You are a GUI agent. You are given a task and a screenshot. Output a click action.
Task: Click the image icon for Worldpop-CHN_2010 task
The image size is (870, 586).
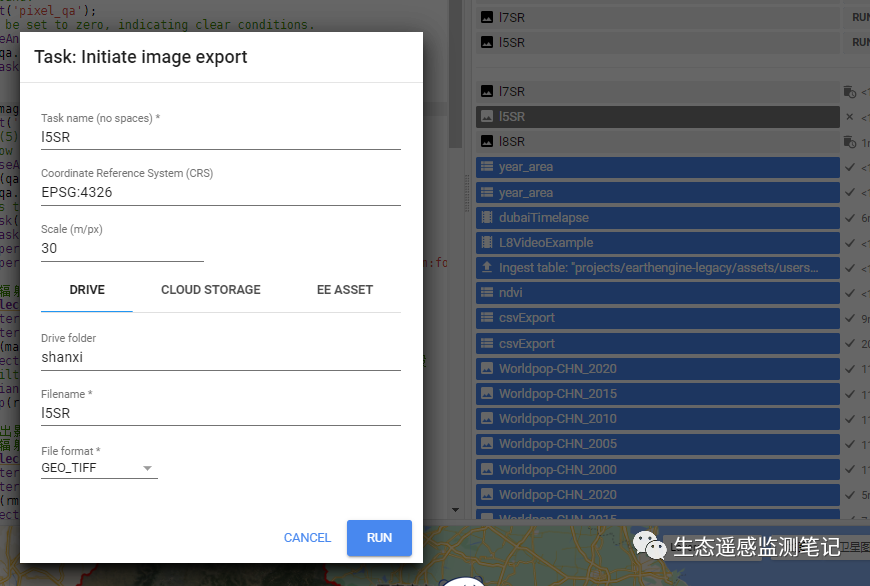click(x=488, y=418)
